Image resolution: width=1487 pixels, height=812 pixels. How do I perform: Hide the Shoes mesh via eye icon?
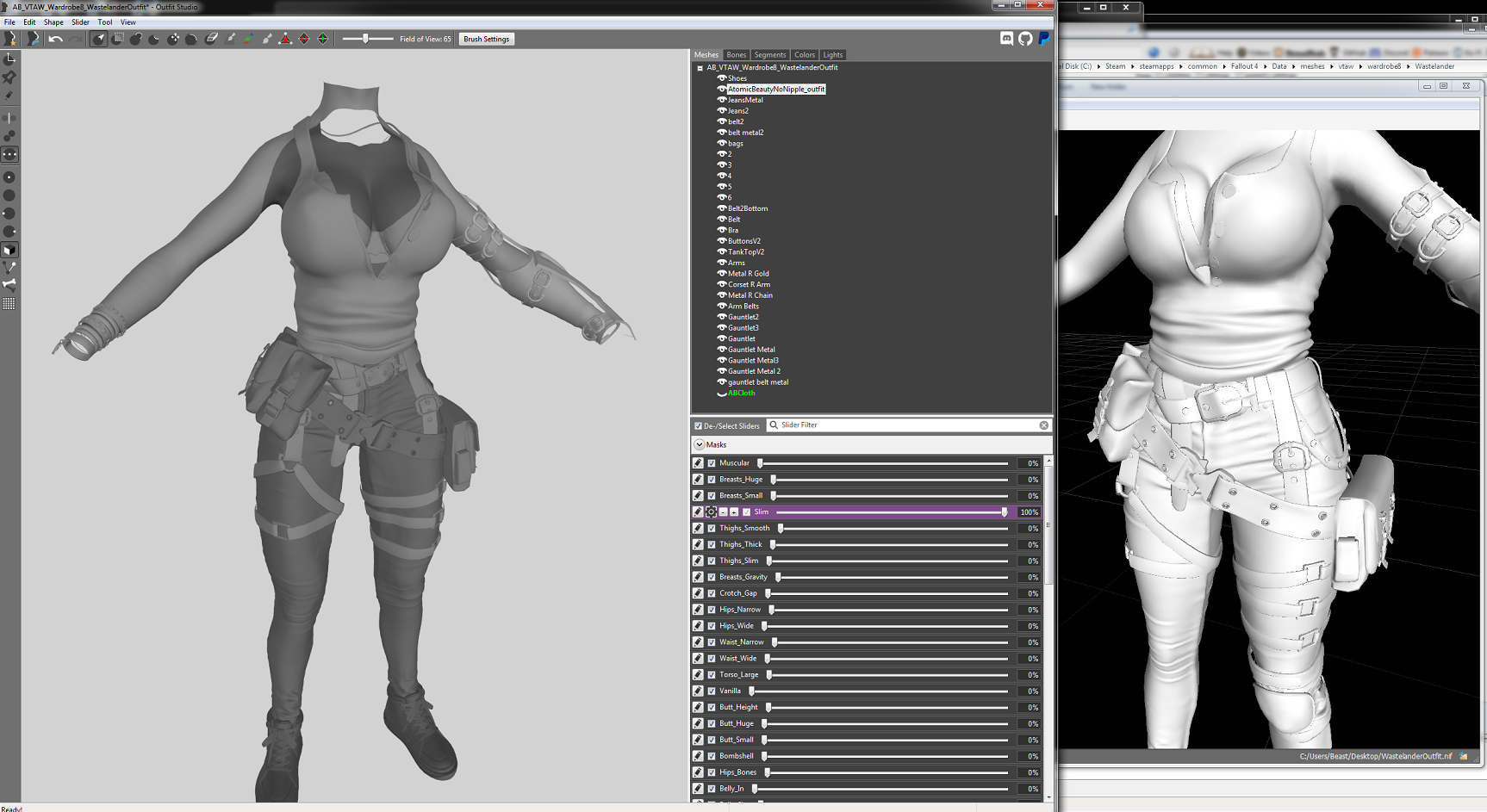[x=722, y=78]
